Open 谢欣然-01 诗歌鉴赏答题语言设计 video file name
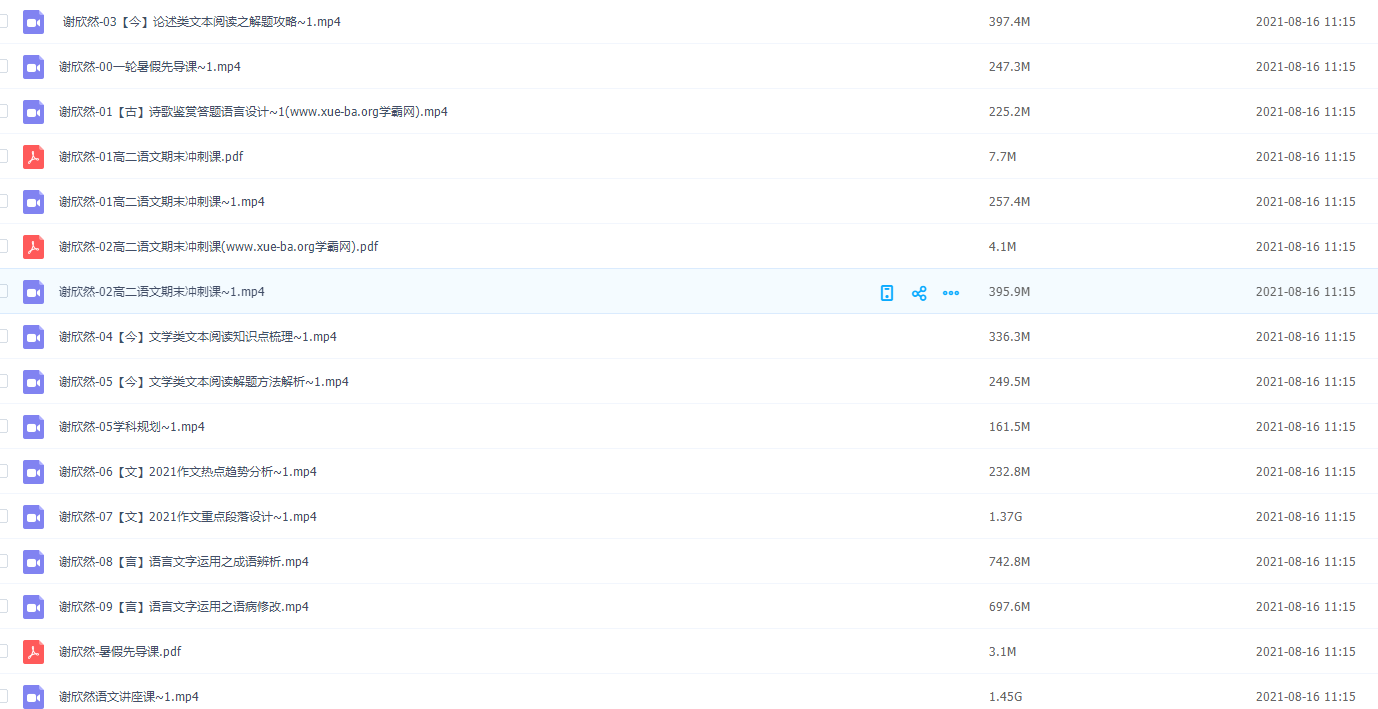The height and width of the screenshot is (709, 1378). coord(253,112)
